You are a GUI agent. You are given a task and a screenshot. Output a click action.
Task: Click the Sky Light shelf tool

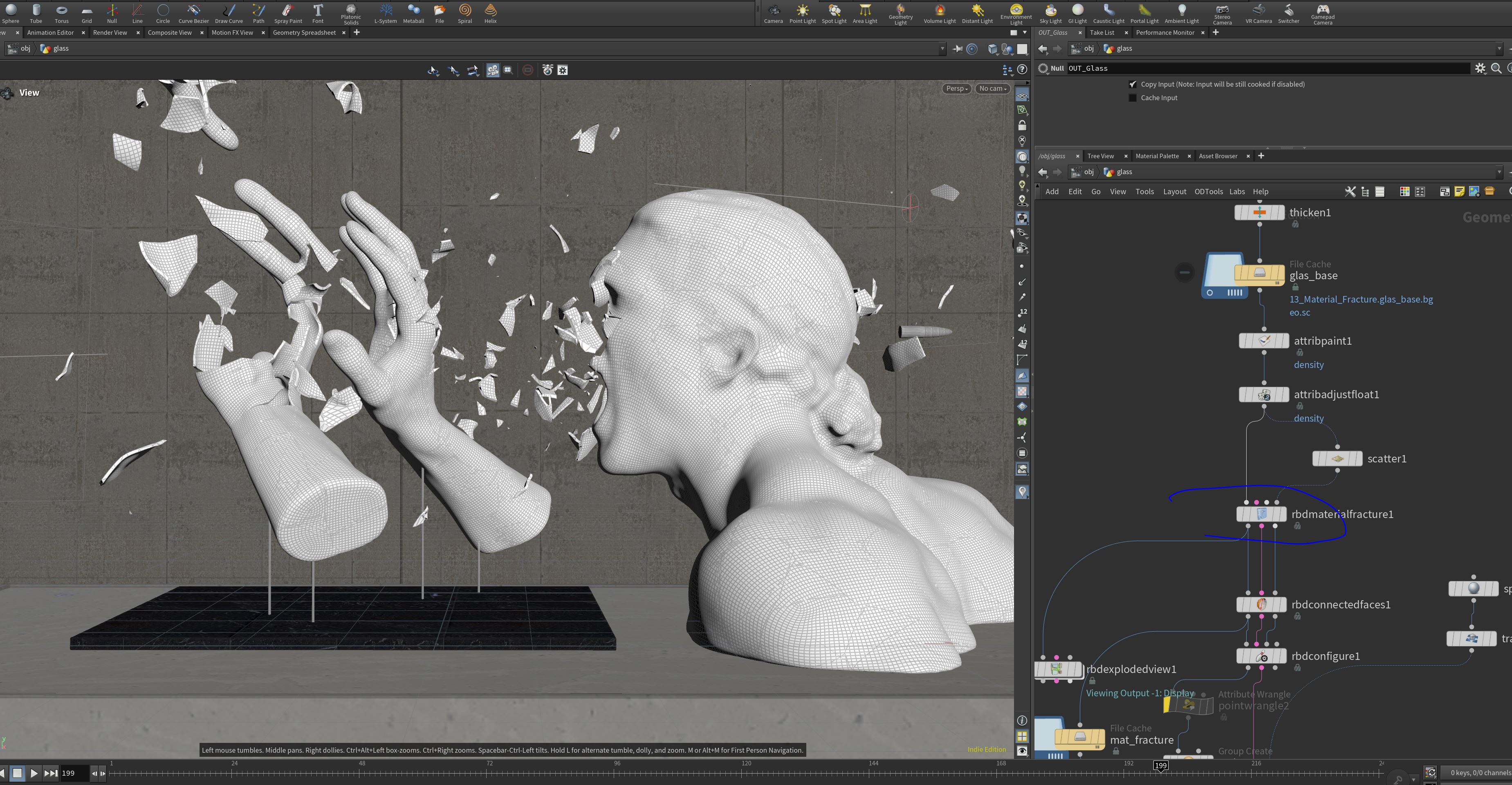(x=1050, y=13)
